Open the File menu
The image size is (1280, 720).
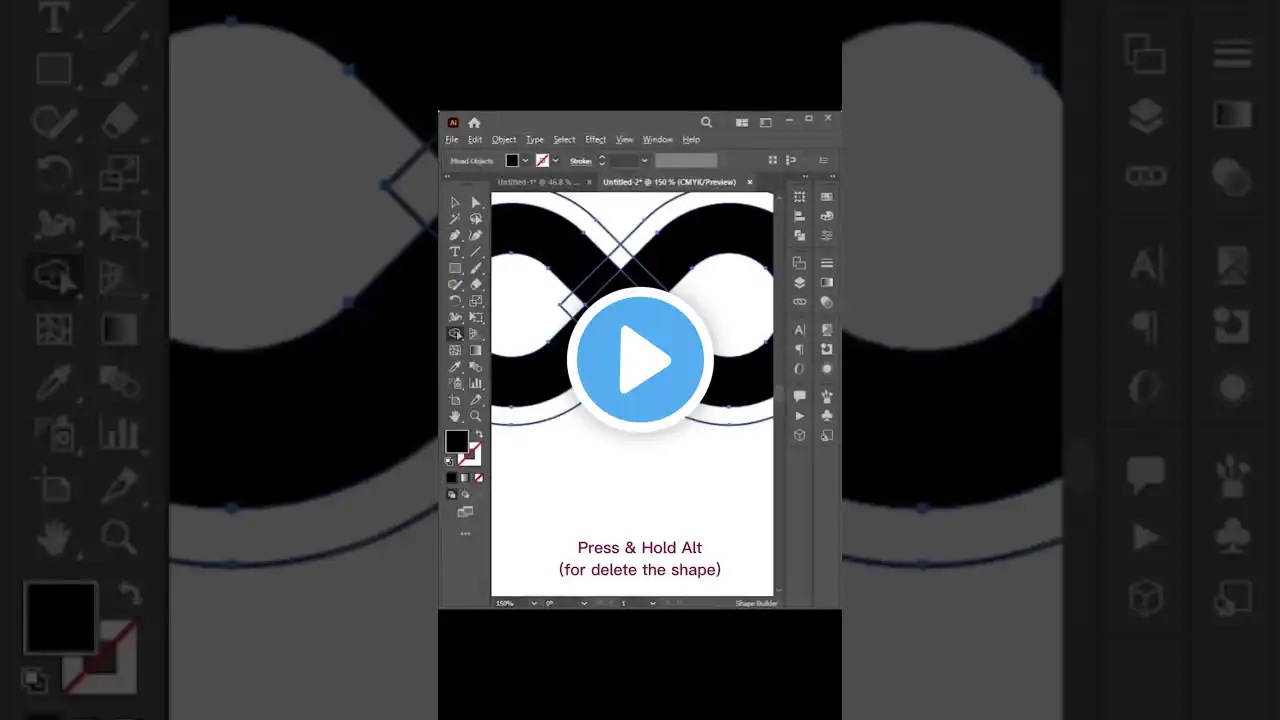click(452, 140)
